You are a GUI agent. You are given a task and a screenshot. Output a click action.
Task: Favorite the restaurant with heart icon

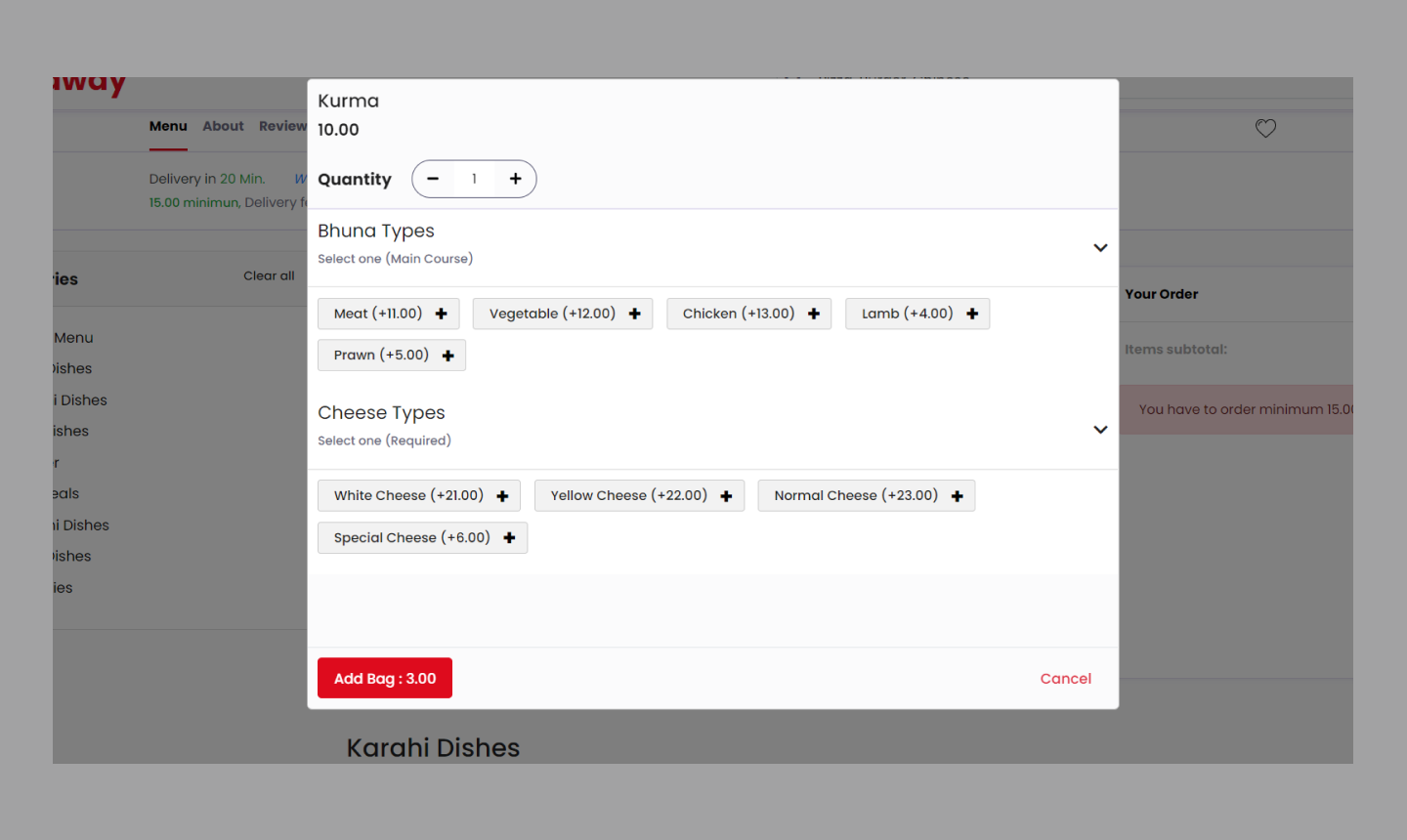click(1265, 128)
